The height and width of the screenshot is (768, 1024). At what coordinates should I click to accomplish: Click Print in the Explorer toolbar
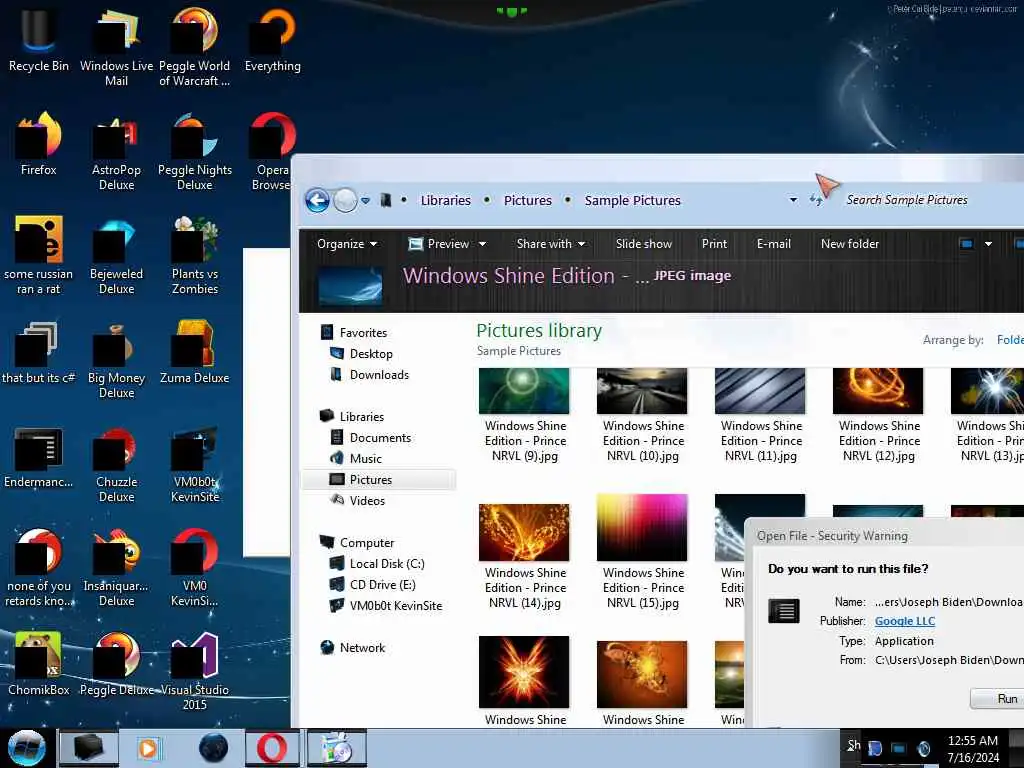pyautogui.click(x=714, y=244)
